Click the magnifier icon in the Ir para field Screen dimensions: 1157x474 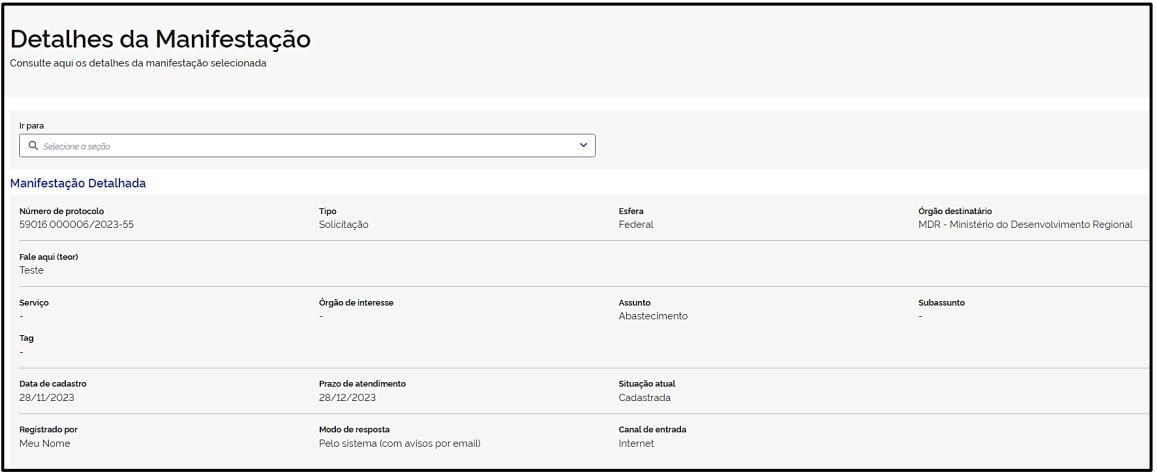(33, 146)
